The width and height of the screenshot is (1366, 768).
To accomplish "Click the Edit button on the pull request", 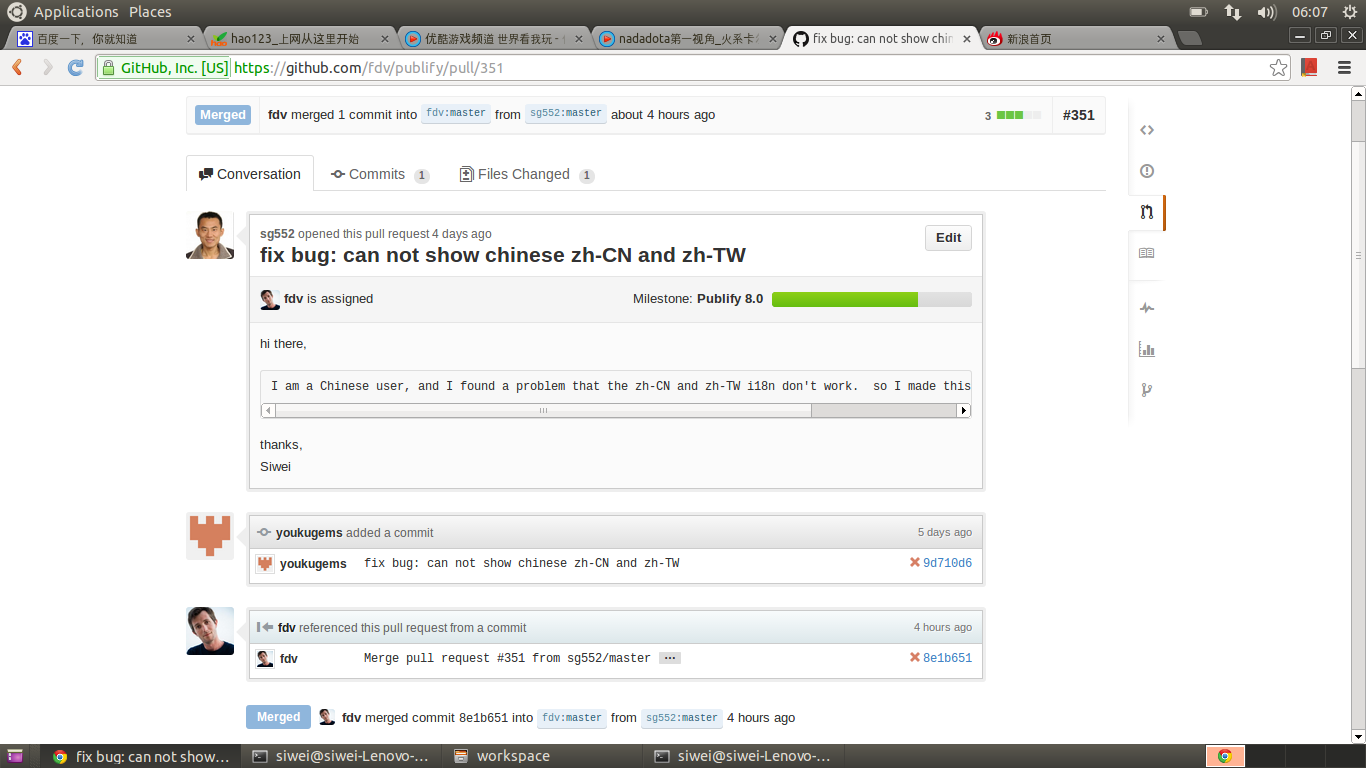I will pyautogui.click(x=946, y=237).
